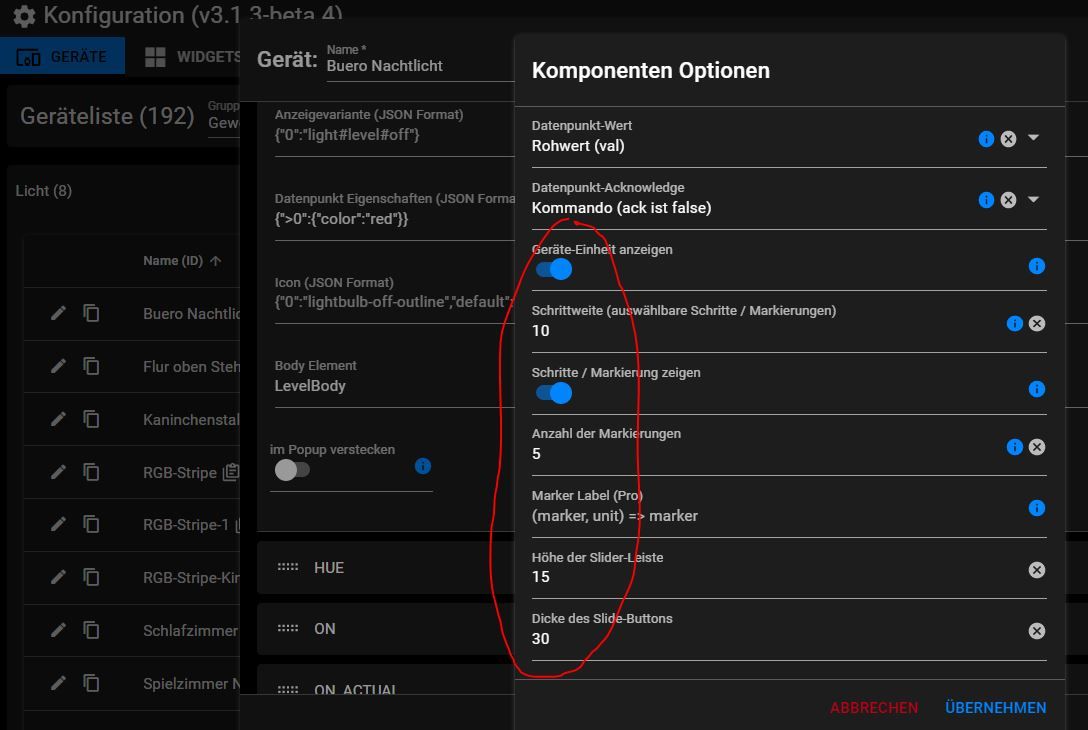Switch to the Geräte tab

tap(63, 56)
